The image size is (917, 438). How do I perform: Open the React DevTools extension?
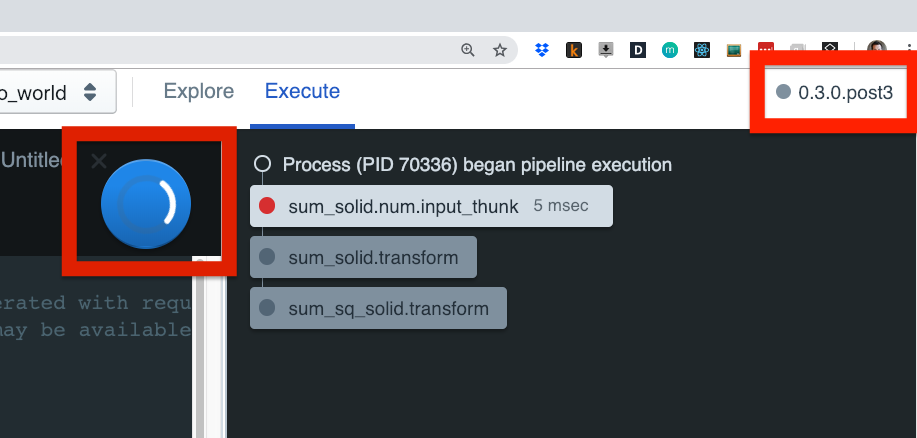tap(702, 50)
